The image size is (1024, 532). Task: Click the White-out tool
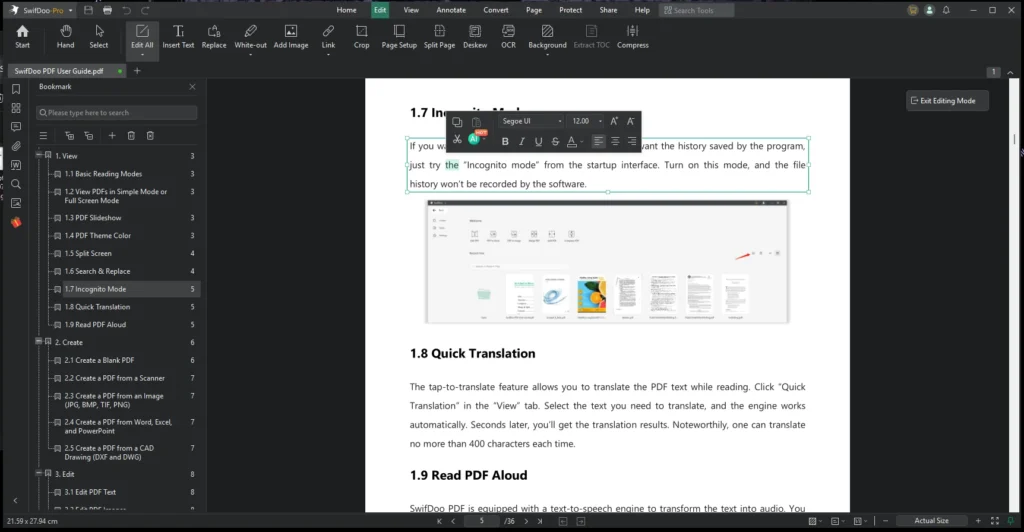[250, 37]
